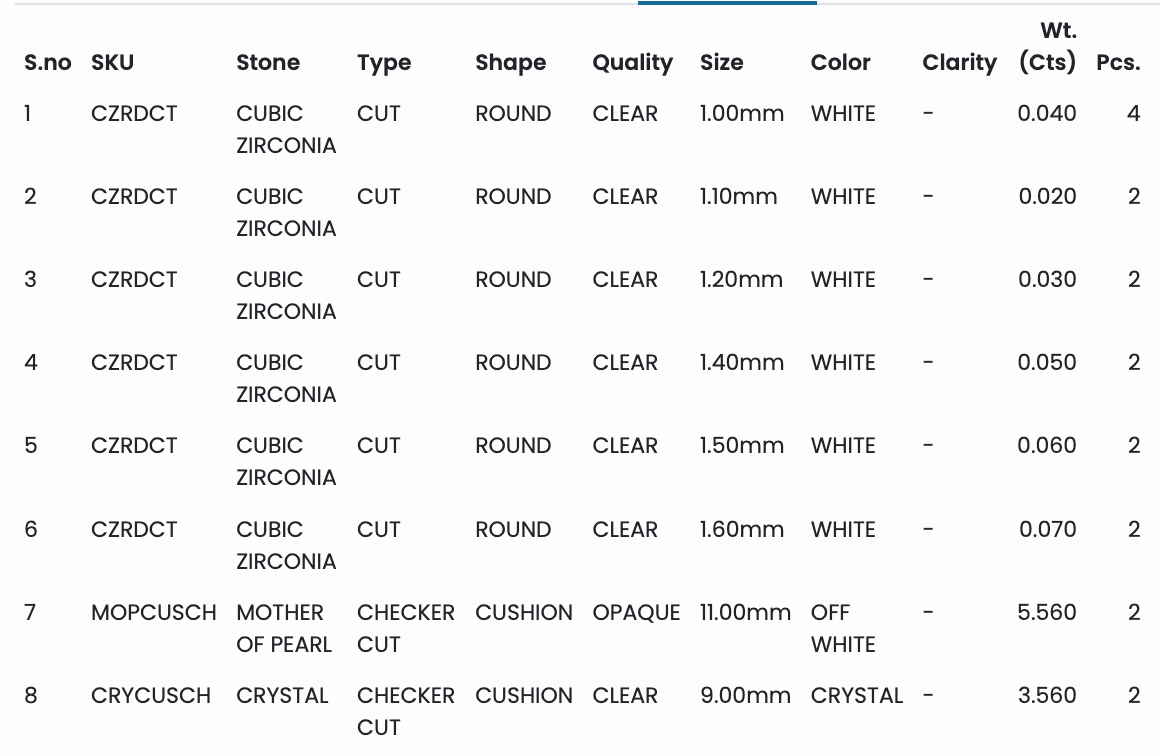Click the OPAQUE quality cell
Viewport: 1160px width, 756px height.
pos(636,612)
